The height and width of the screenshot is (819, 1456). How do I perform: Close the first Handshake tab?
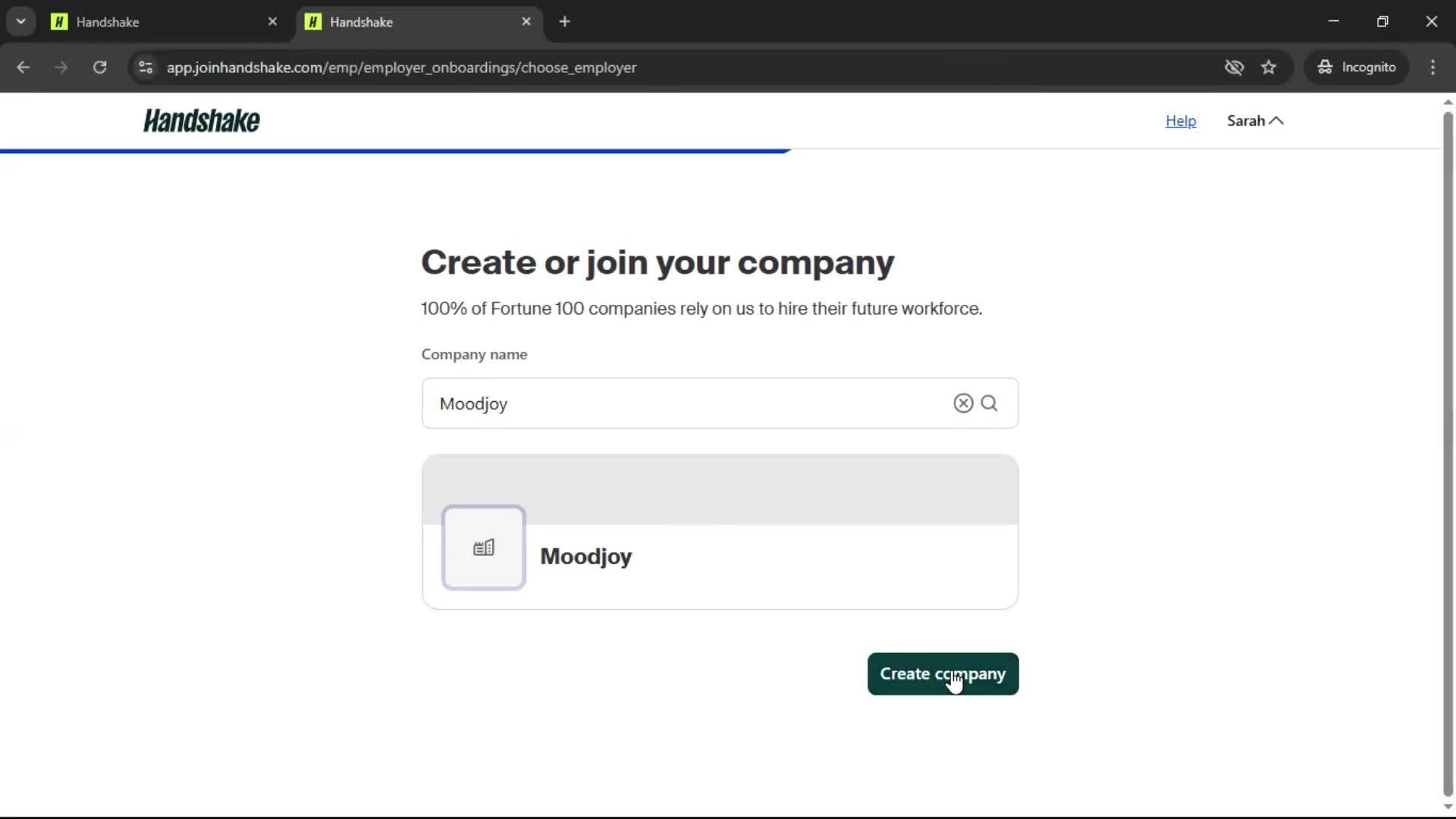272,22
